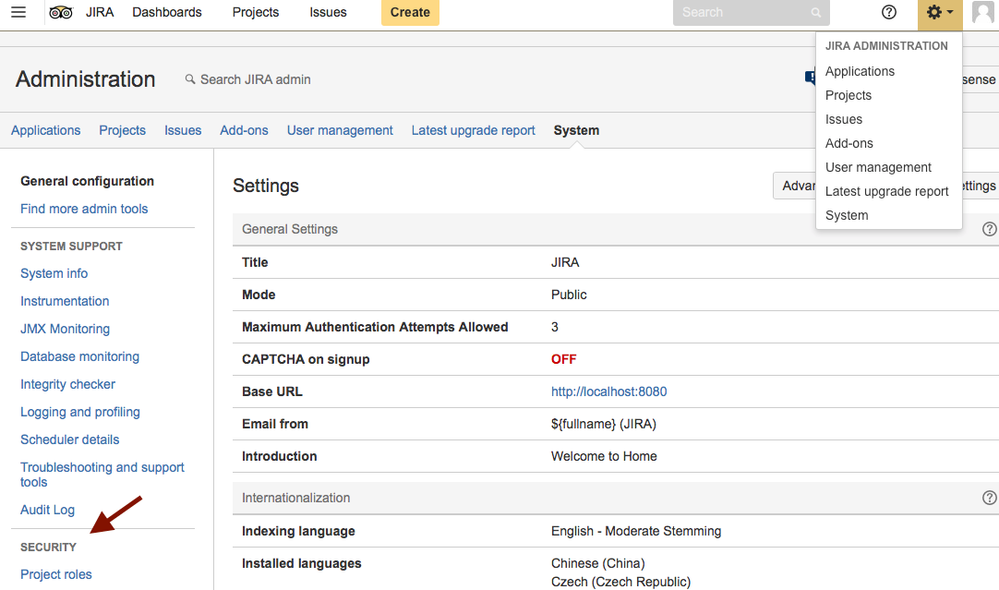
Task: Switch to the Applications admin tab
Action: click(46, 131)
